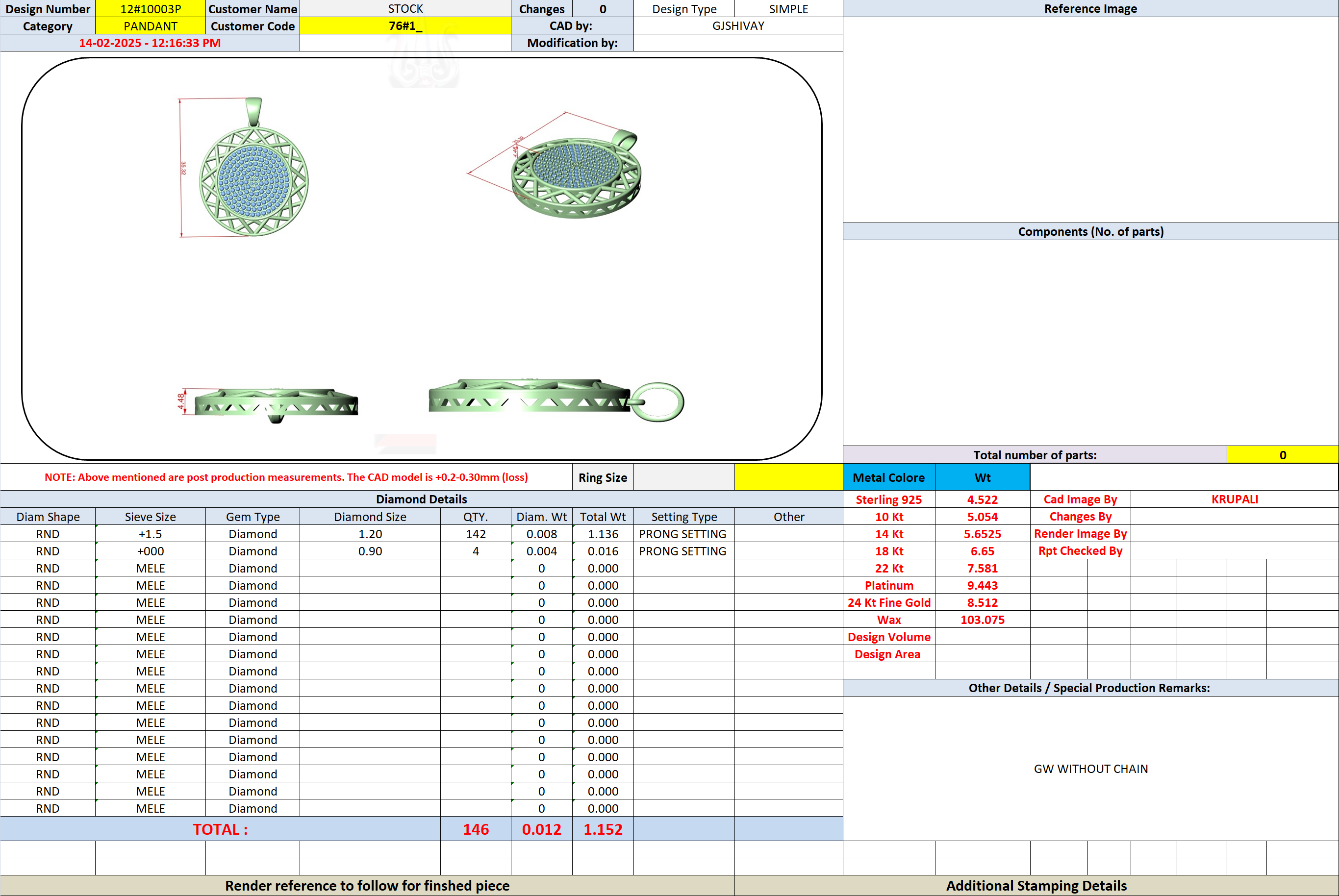Viewport: 1339px width, 896px height.
Task: Select quantity cell 142
Action: point(476,534)
